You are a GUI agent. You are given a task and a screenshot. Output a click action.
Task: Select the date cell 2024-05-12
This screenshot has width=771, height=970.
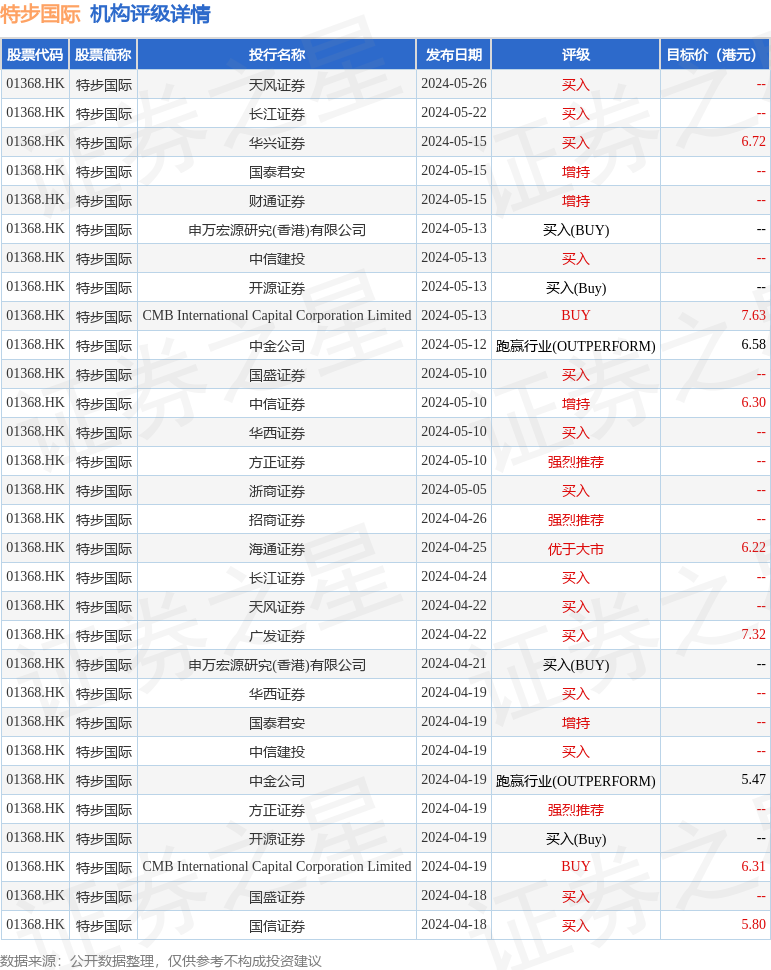[x=454, y=345]
